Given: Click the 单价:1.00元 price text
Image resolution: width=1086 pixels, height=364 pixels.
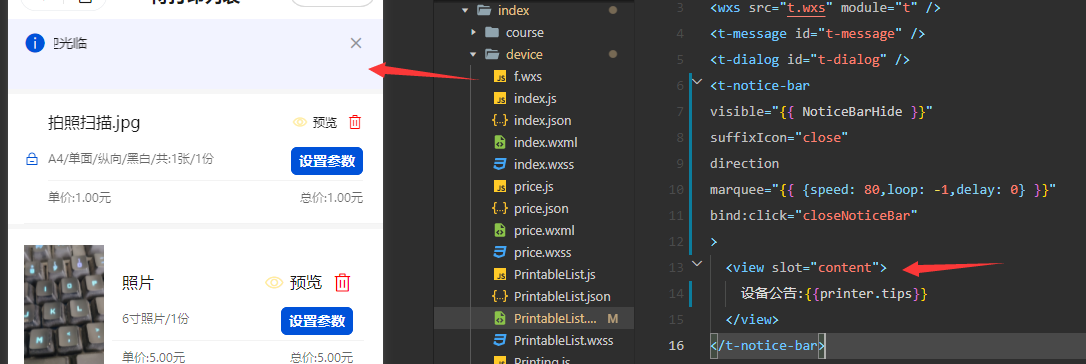Looking at the screenshot, I should click(x=80, y=198).
